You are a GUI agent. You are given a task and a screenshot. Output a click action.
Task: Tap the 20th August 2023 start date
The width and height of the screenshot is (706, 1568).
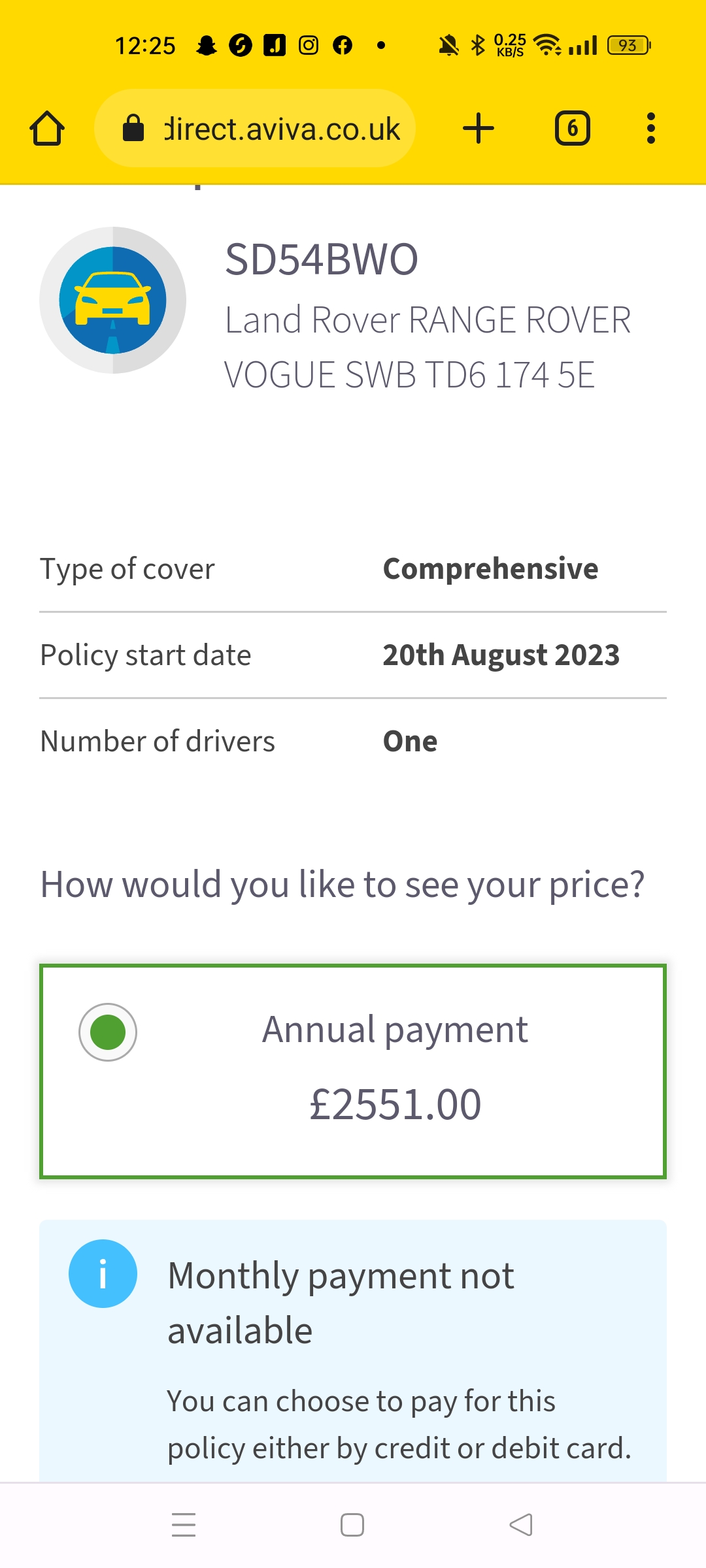pyautogui.click(x=501, y=655)
